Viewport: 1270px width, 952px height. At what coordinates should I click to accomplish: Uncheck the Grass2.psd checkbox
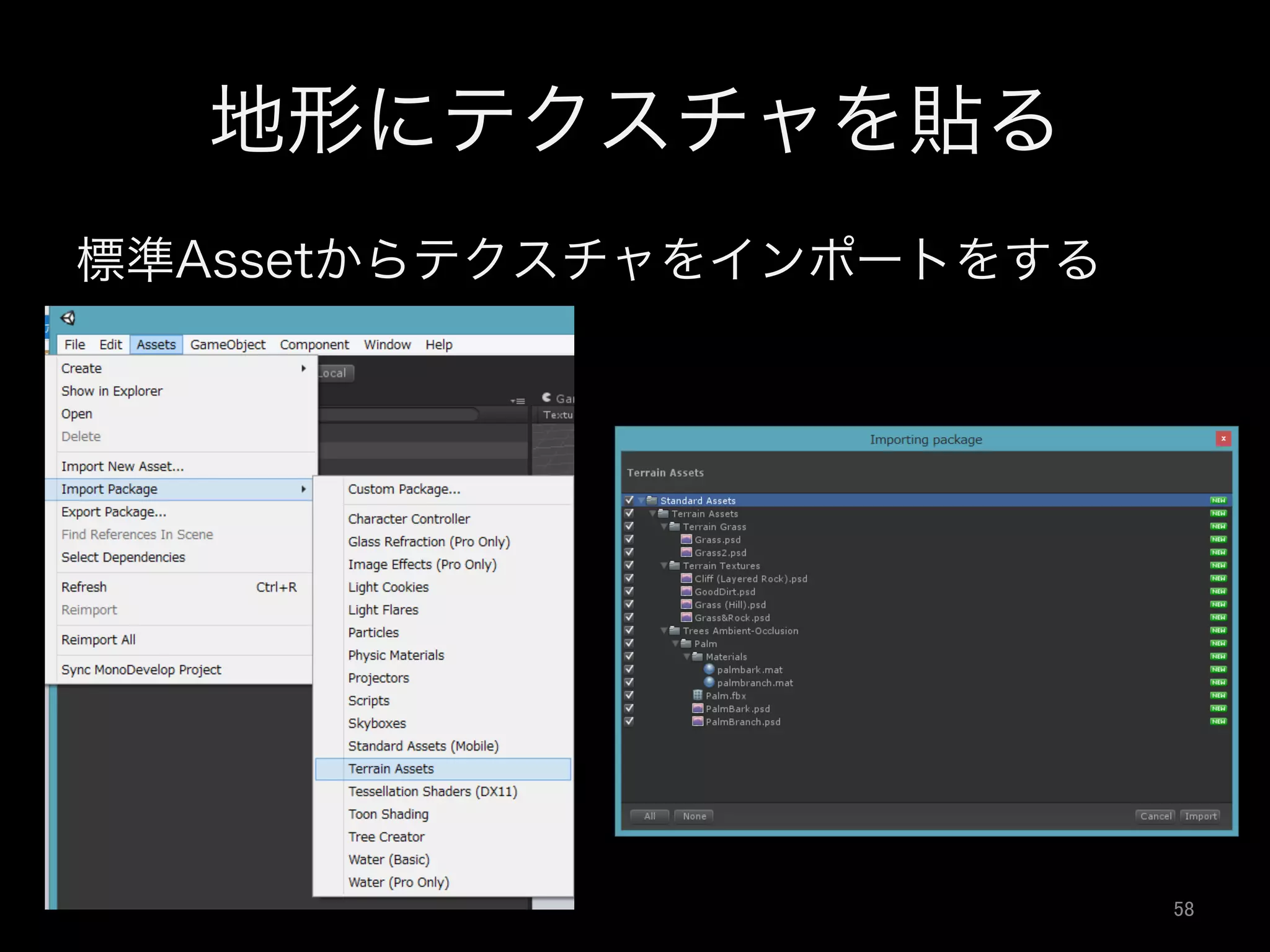click(x=629, y=552)
